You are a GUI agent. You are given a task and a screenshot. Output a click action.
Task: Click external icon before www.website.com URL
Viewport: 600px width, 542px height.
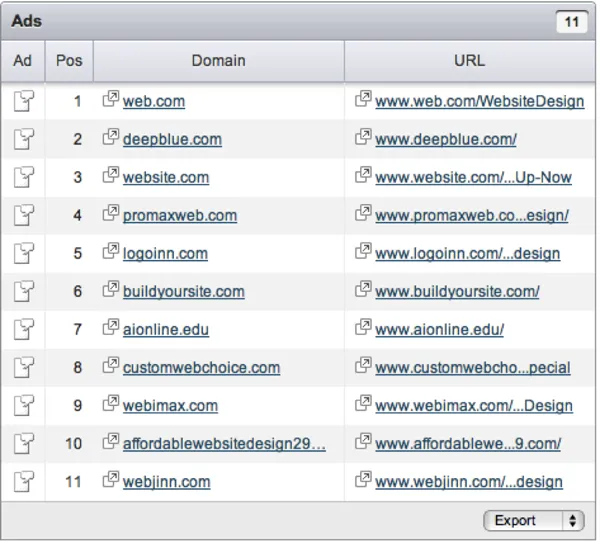[363, 176]
